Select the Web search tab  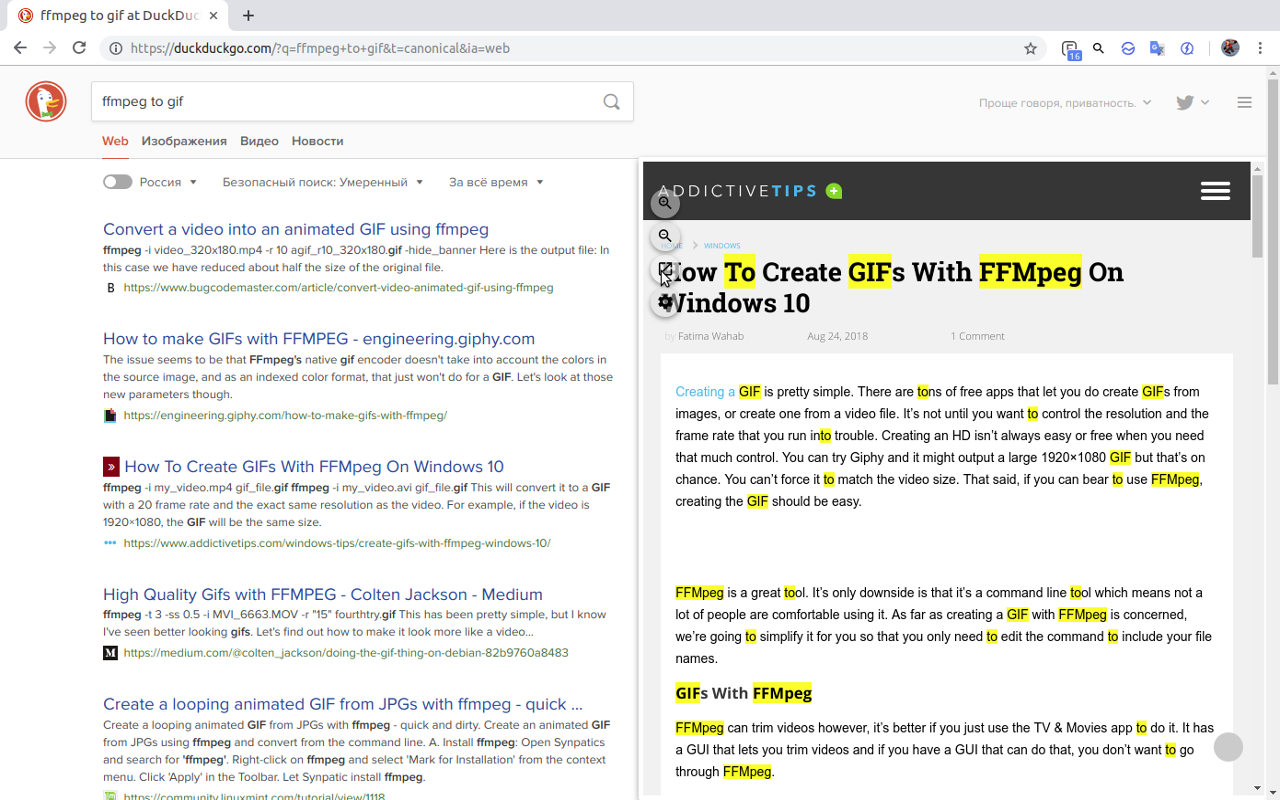(115, 141)
